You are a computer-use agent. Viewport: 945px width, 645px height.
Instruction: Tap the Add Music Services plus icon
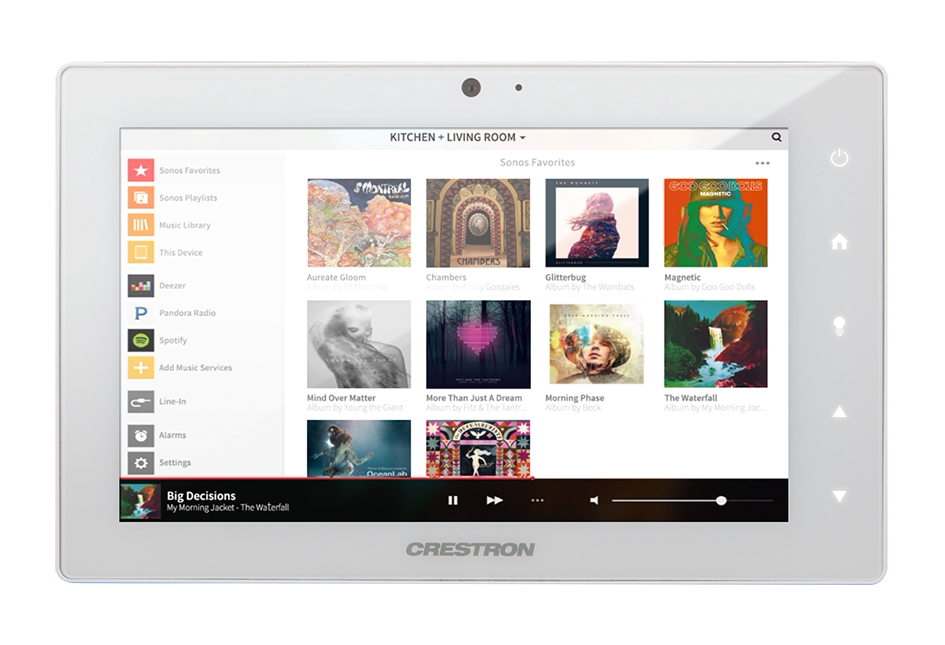point(140,368)
